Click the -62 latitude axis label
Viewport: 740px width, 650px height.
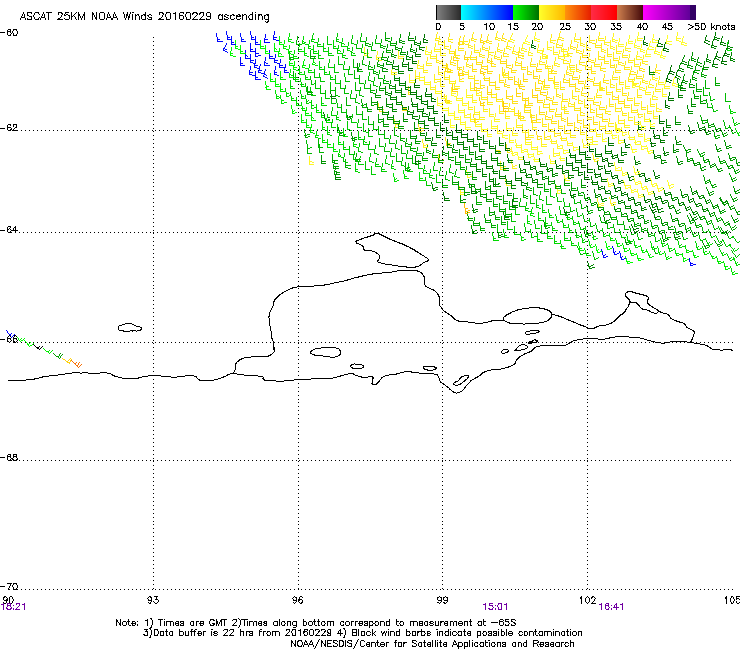[9, 128]
